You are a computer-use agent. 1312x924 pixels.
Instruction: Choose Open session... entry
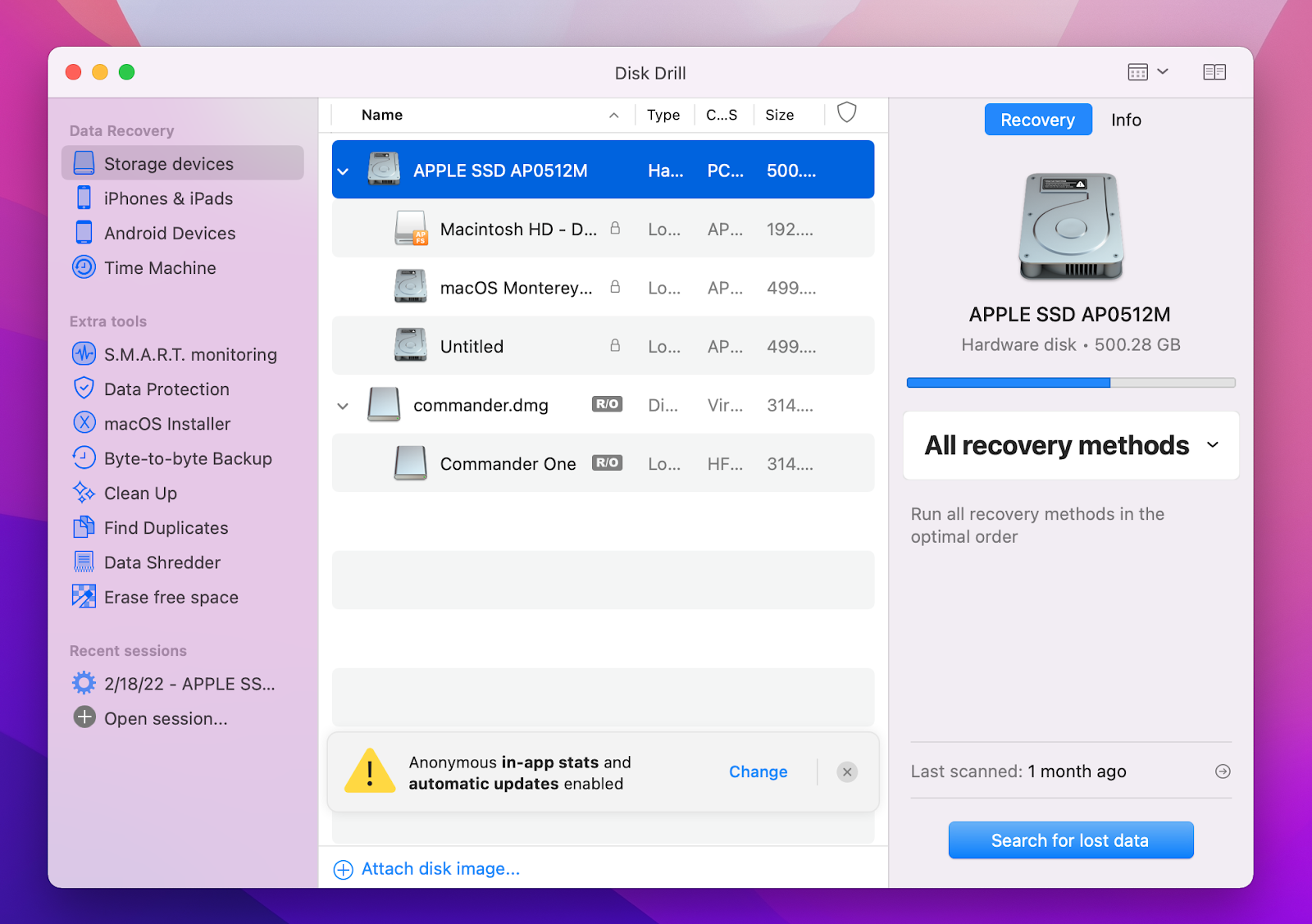pos(166,718)
